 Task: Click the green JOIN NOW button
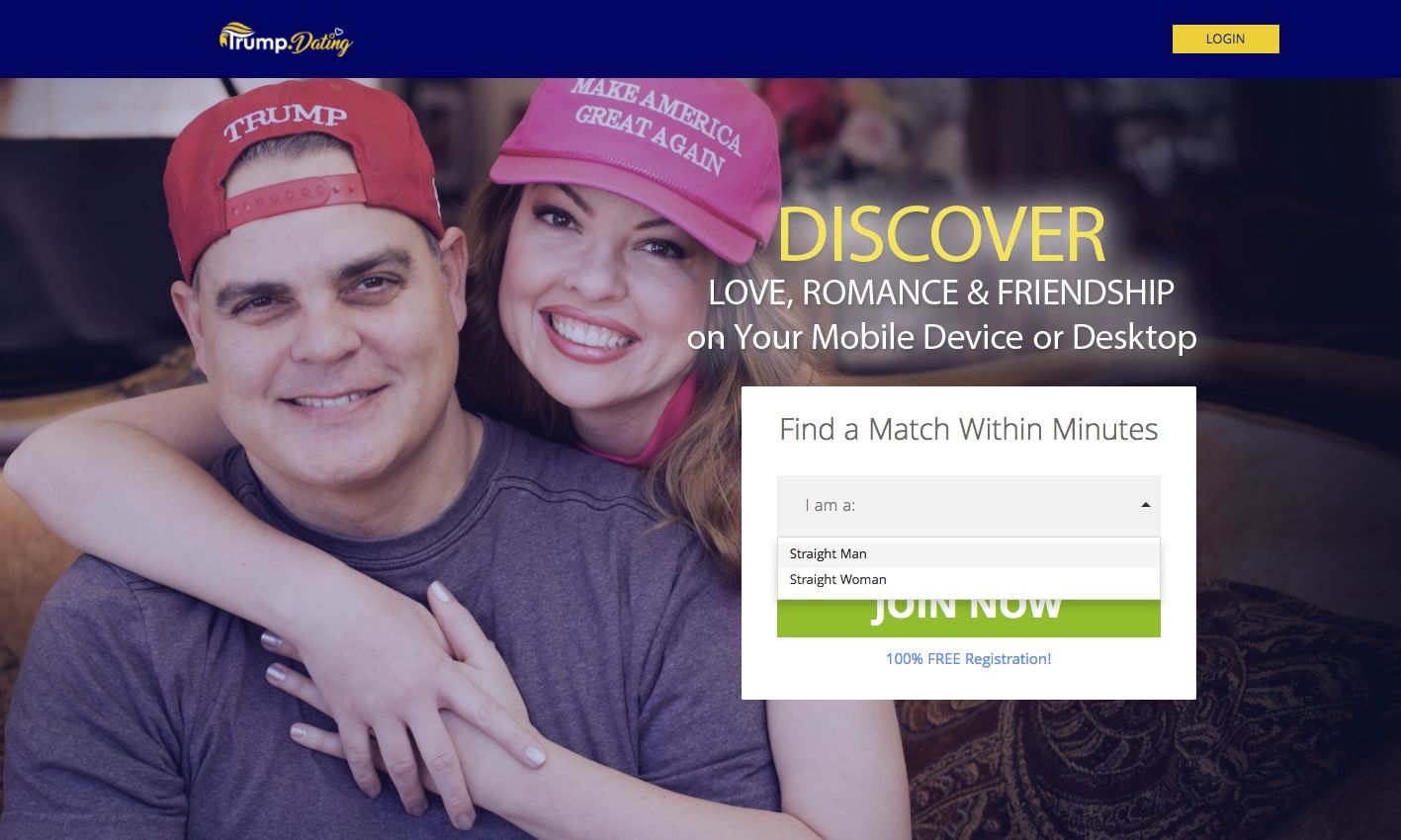[968, 618]
